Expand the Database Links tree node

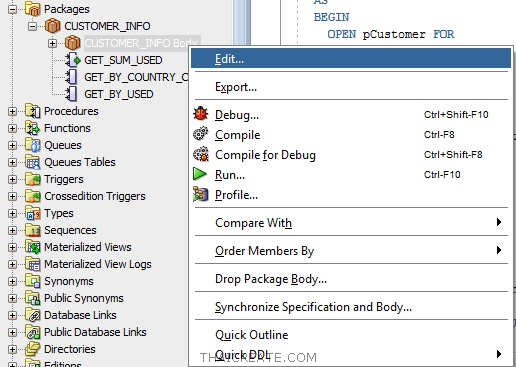point(12,315)
